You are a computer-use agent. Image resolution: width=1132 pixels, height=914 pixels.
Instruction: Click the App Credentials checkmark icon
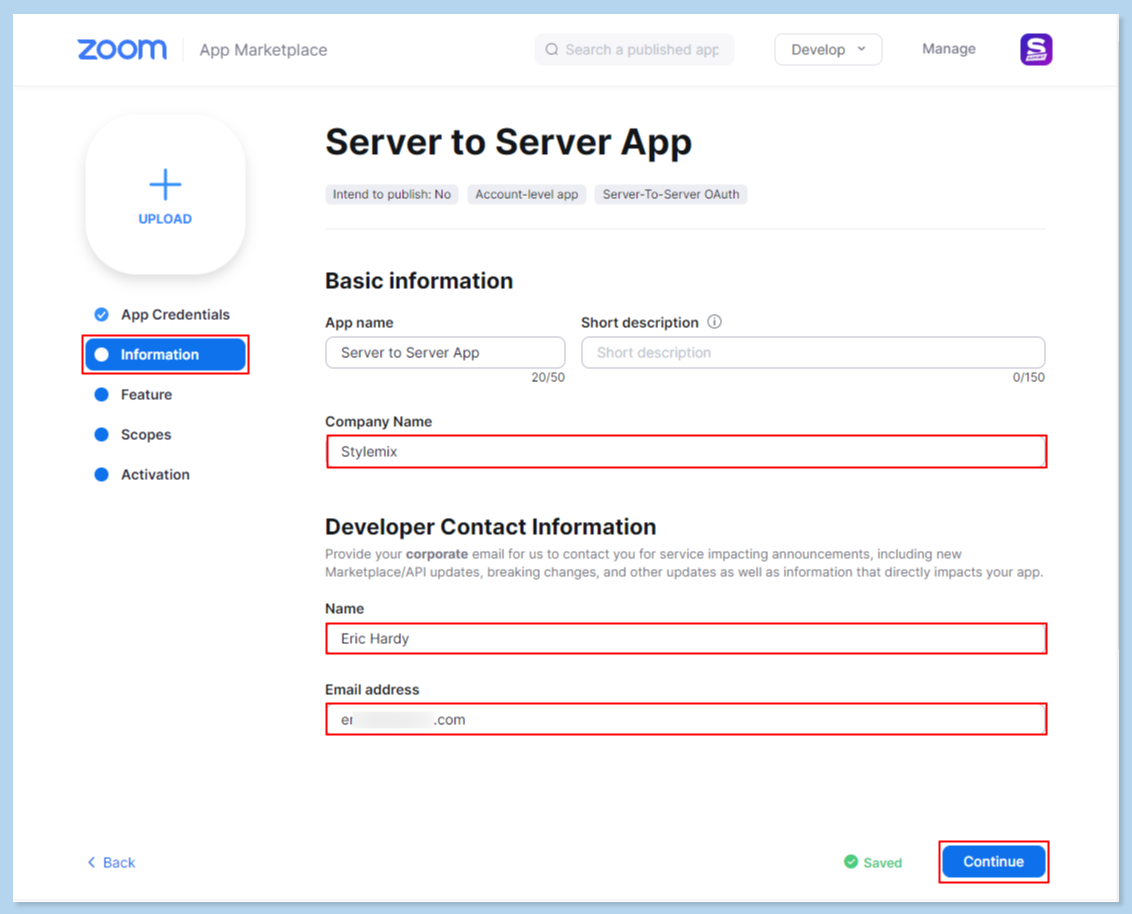[x=101, y=315]
